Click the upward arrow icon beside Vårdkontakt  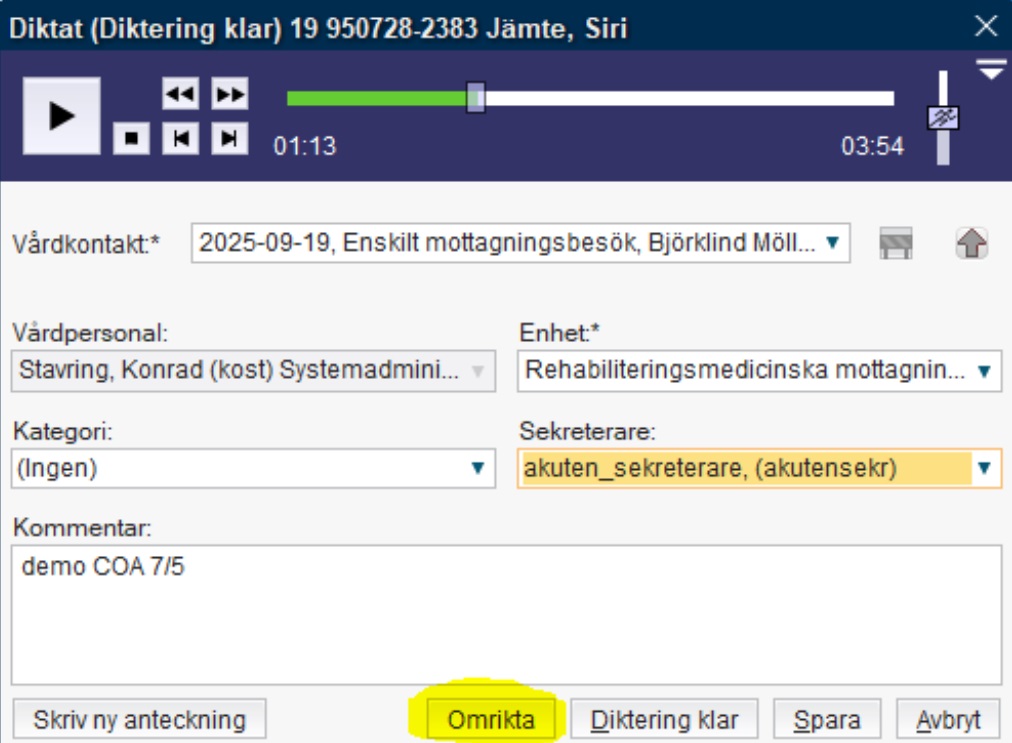tap(971, 243)
